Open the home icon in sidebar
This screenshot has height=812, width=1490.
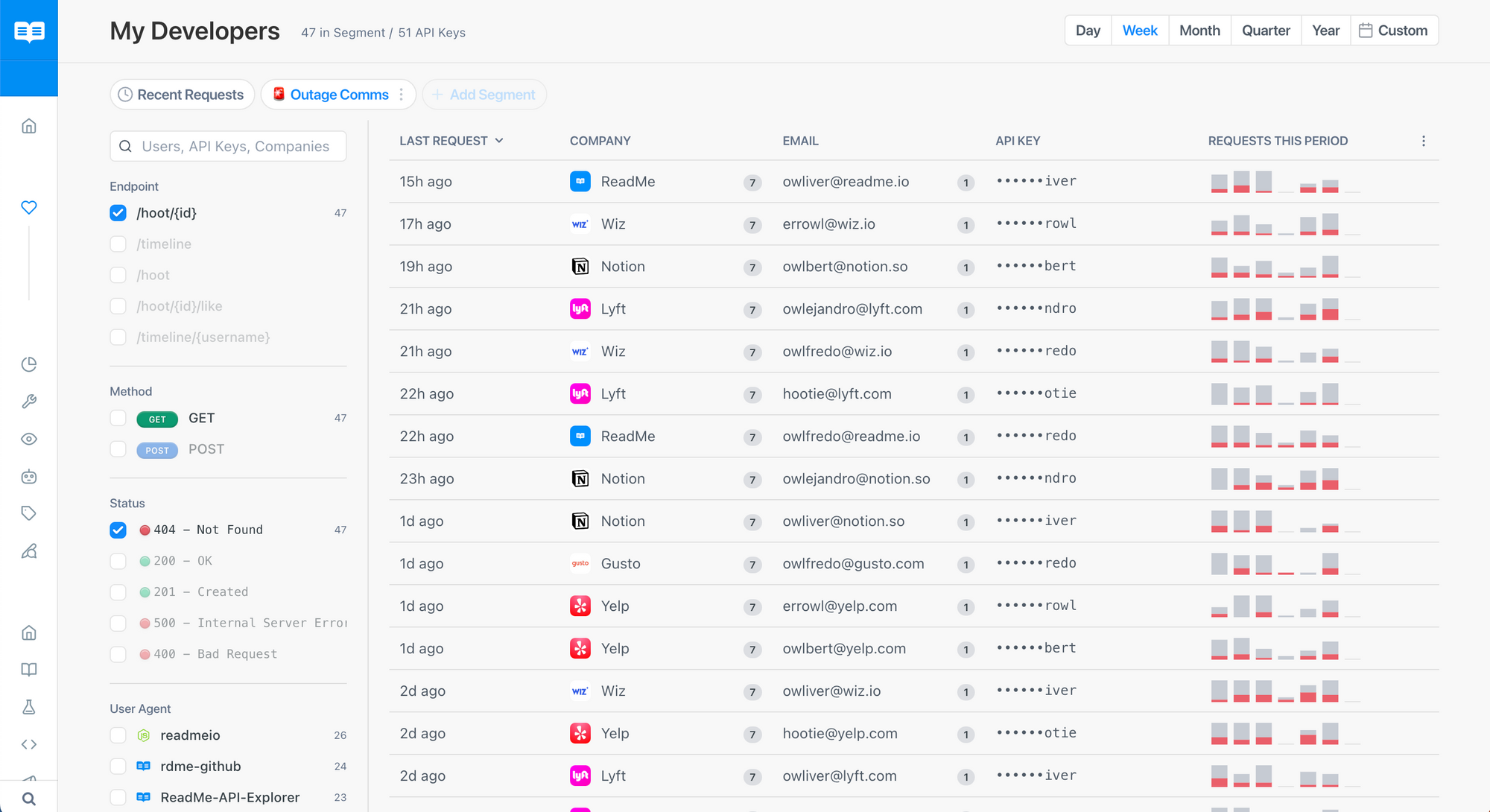(29, 126)
